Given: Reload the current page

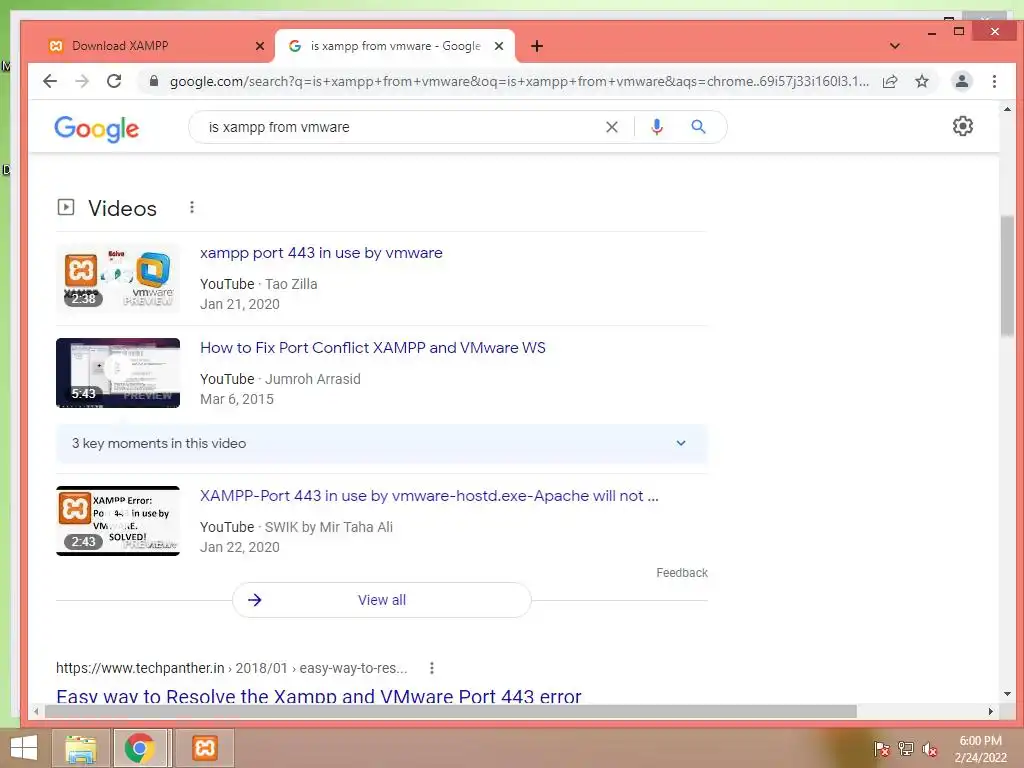Looking at the screenshot, I should tap(114, 81).
